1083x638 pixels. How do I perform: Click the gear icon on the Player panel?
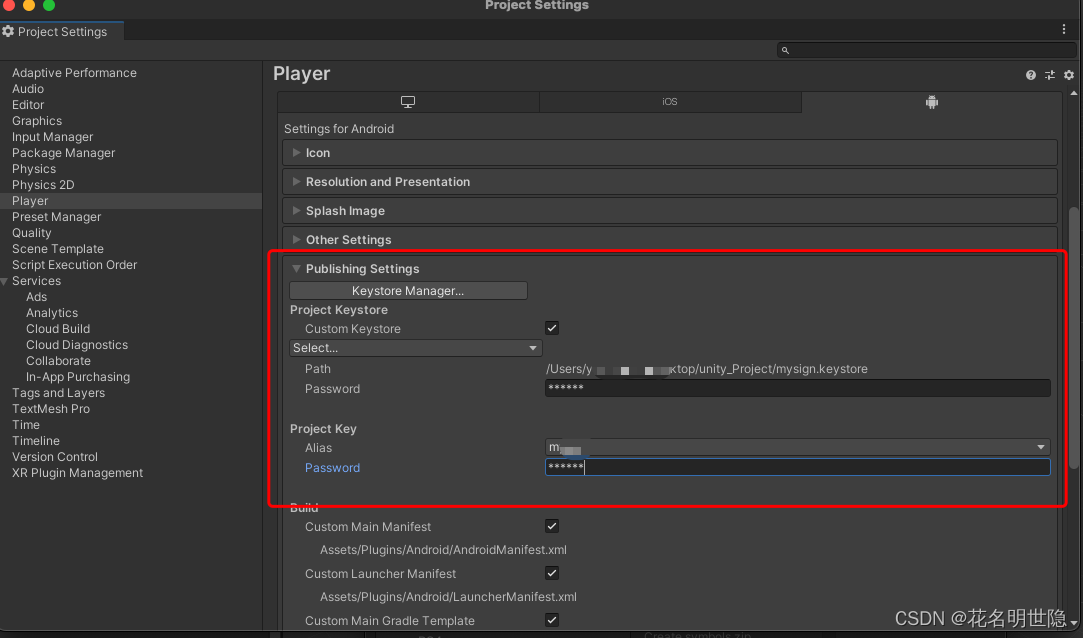(1068, 75)
